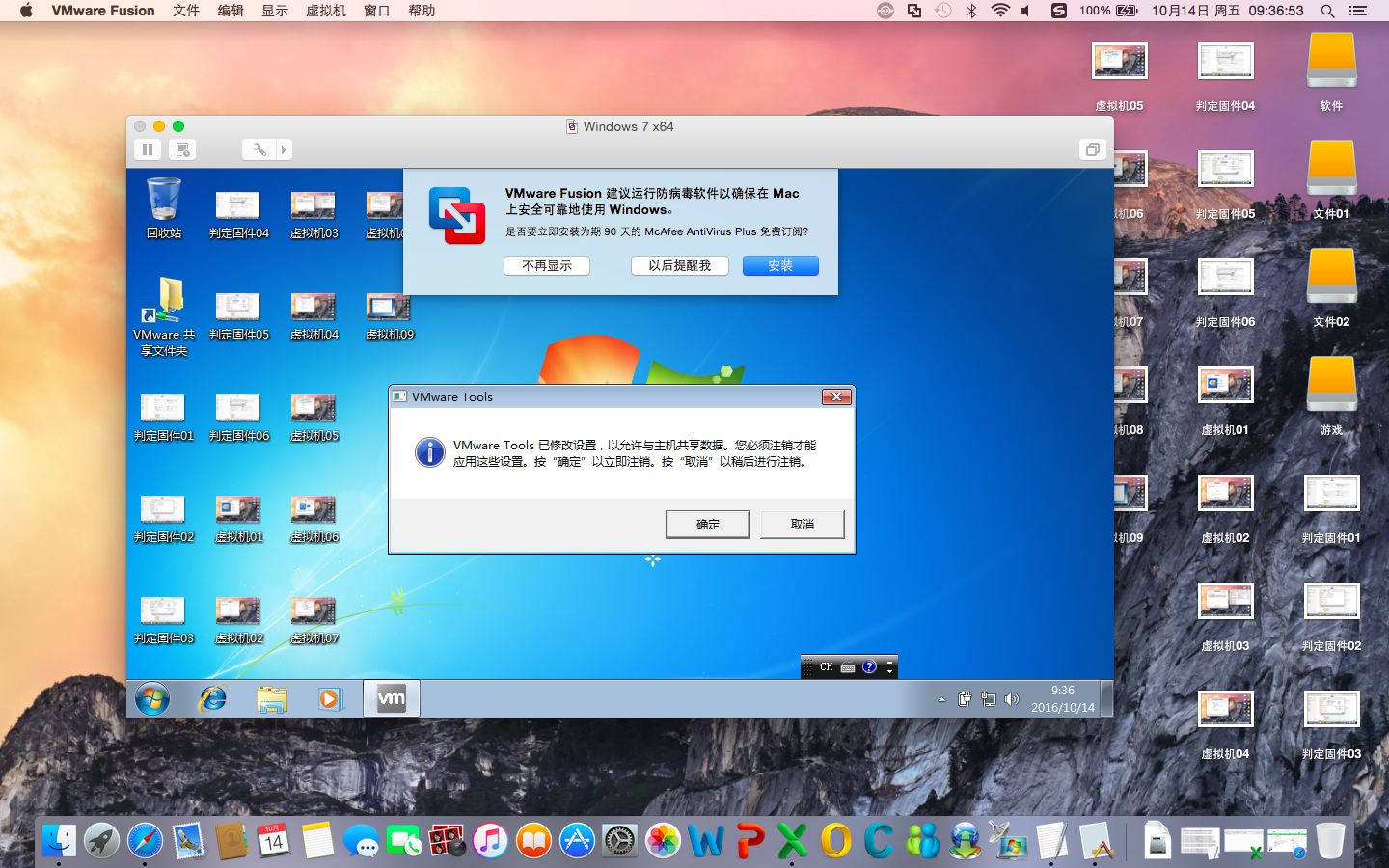Click the Wi-Fi status icon
1389x868 pixels.
(x=1000, y=11)
